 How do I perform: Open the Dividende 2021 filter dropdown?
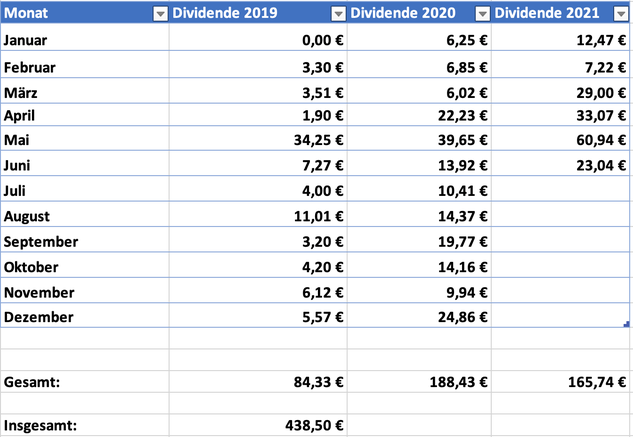[x=620, y=14]
